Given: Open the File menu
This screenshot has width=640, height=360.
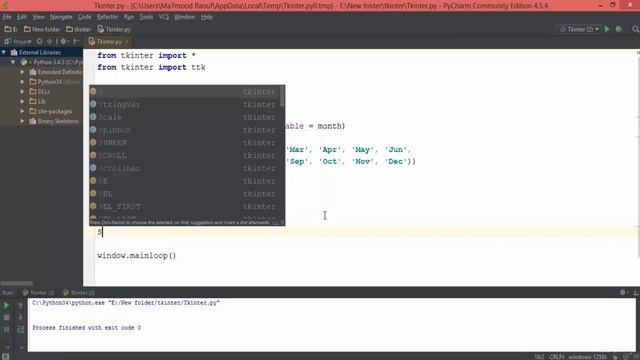Looking at the screenshot, I should point(7,17).
